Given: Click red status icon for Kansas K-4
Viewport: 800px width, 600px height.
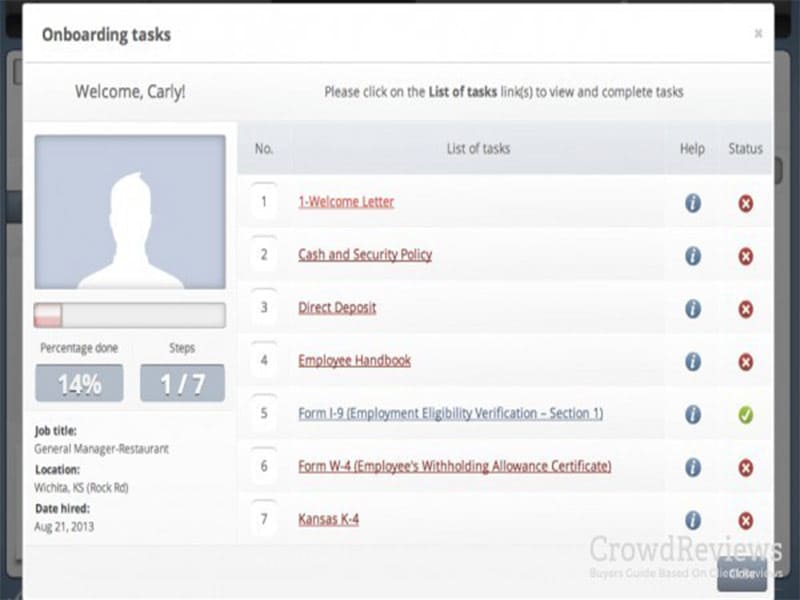Looking at the screenshot, I should pyautogui.click(x=745, y=521).
